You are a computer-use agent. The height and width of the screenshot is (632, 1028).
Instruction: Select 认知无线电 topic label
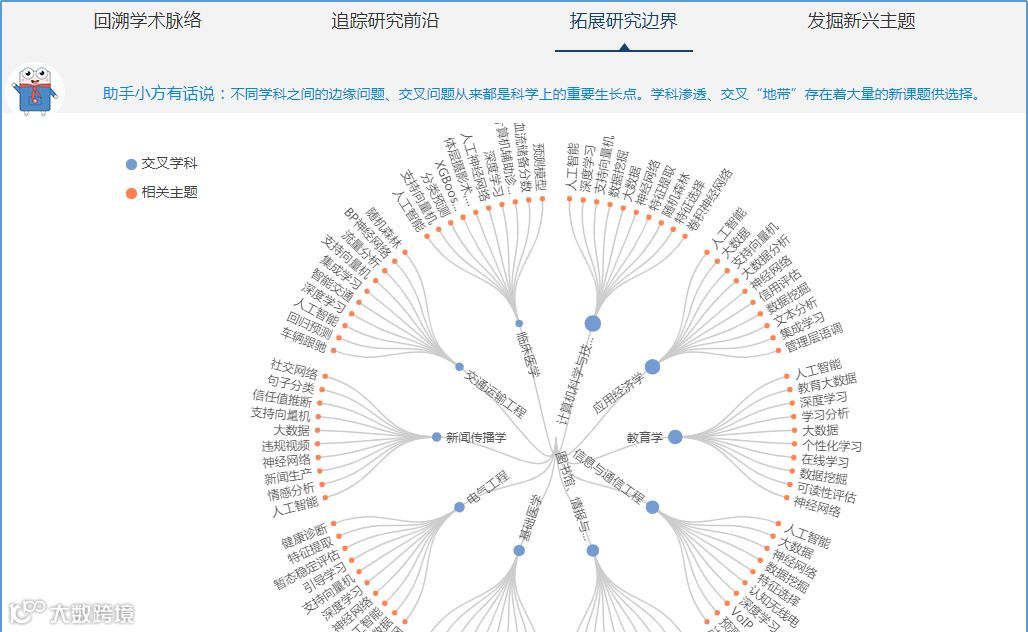(x=774, y=606)
